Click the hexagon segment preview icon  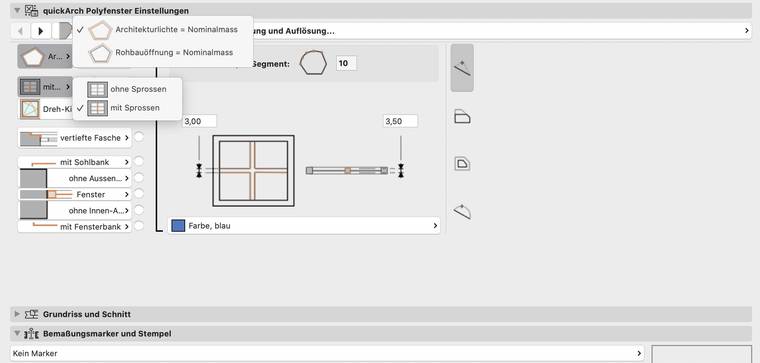pos(313,63)
